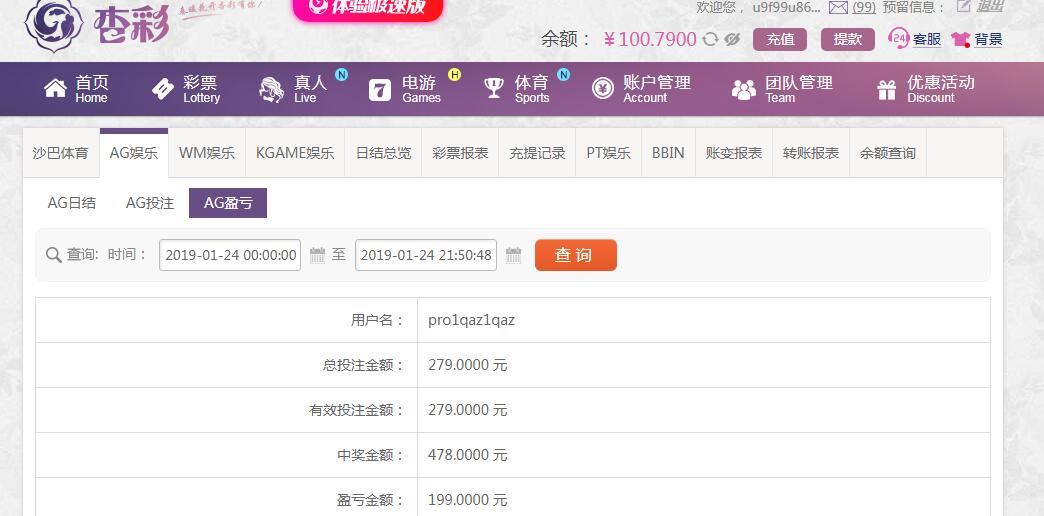Screen dimensions: 1044x516
Task: Click the 杏彩 site logo
Action: coord(97,25)
